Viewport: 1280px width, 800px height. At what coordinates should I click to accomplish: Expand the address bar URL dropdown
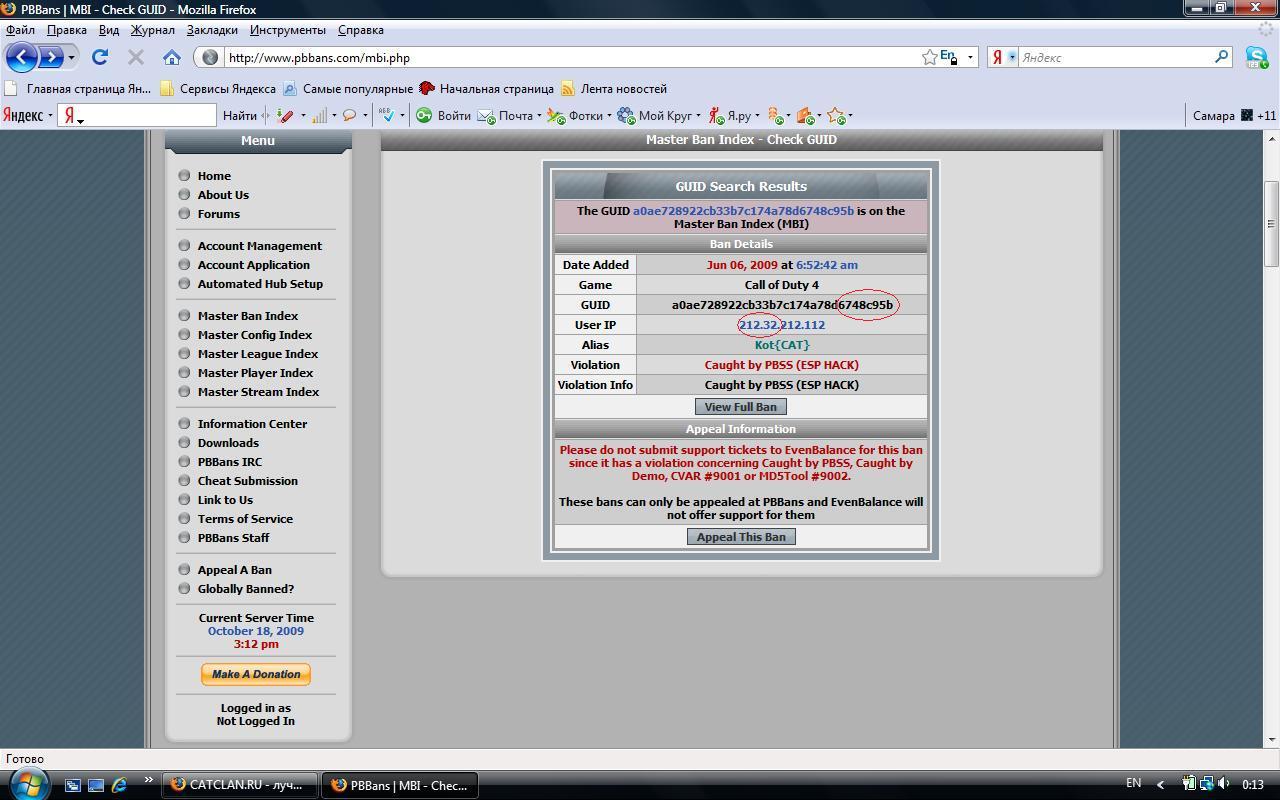click(970, 57)
